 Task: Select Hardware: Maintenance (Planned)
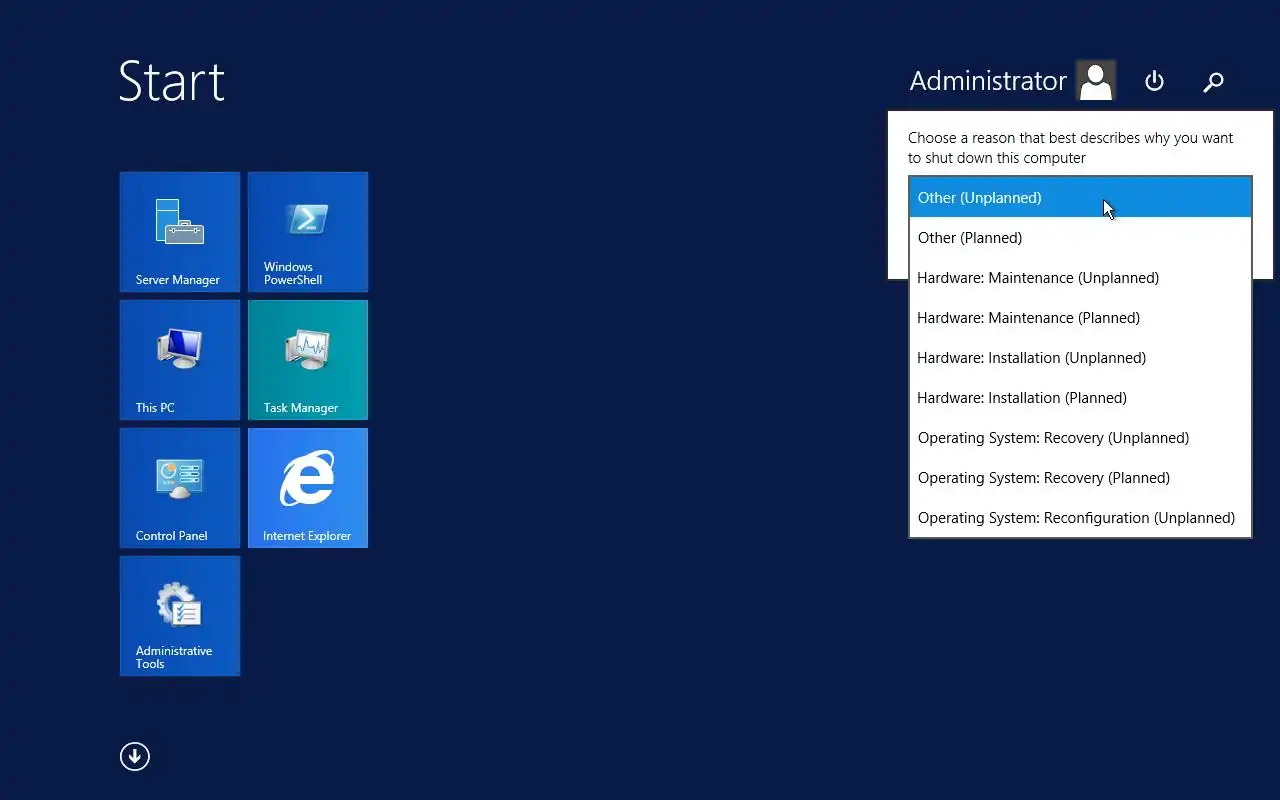(x=1080, y=318)
